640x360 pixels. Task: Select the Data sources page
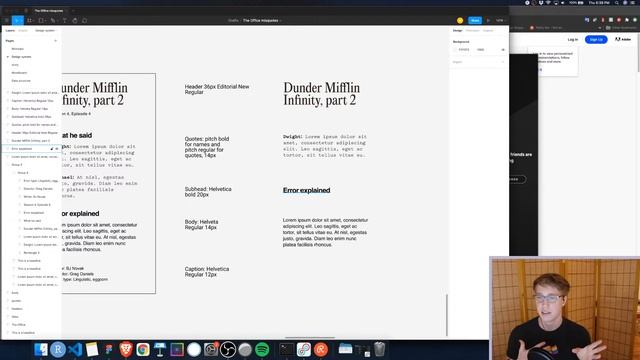21,81
